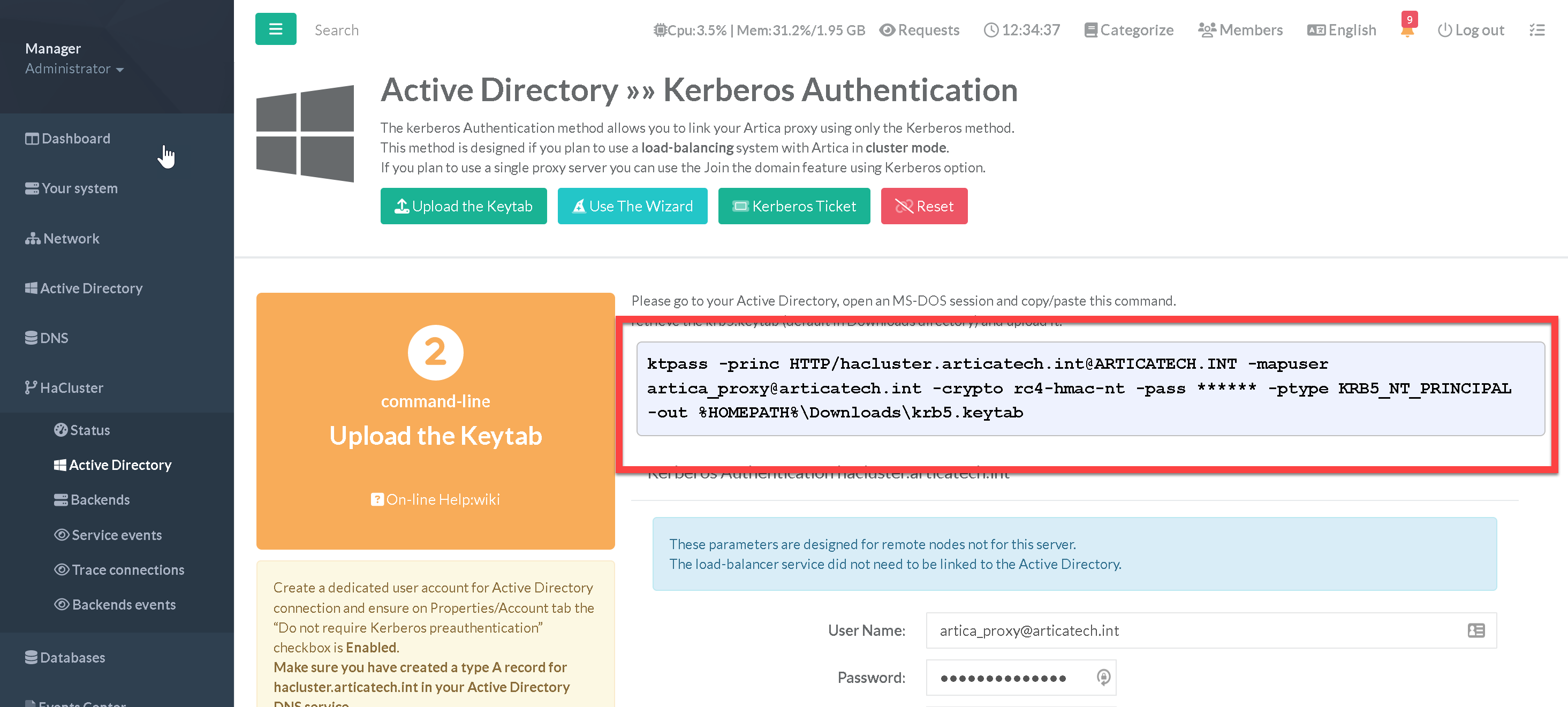The image size is (1568, 707).
Task: Click the Search box in top bar
Action: 336,30
